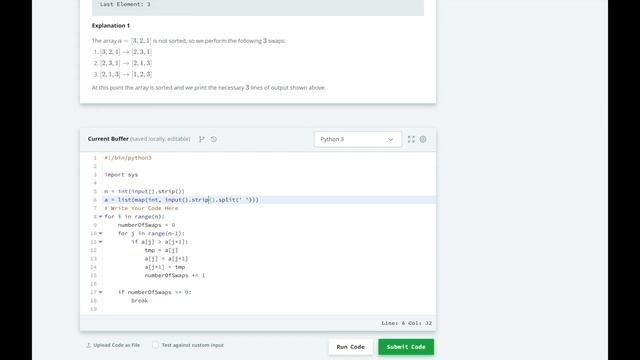Click the 'n = int(input().strip())' line
Screen dimensions: 640x360
point(144,191)
